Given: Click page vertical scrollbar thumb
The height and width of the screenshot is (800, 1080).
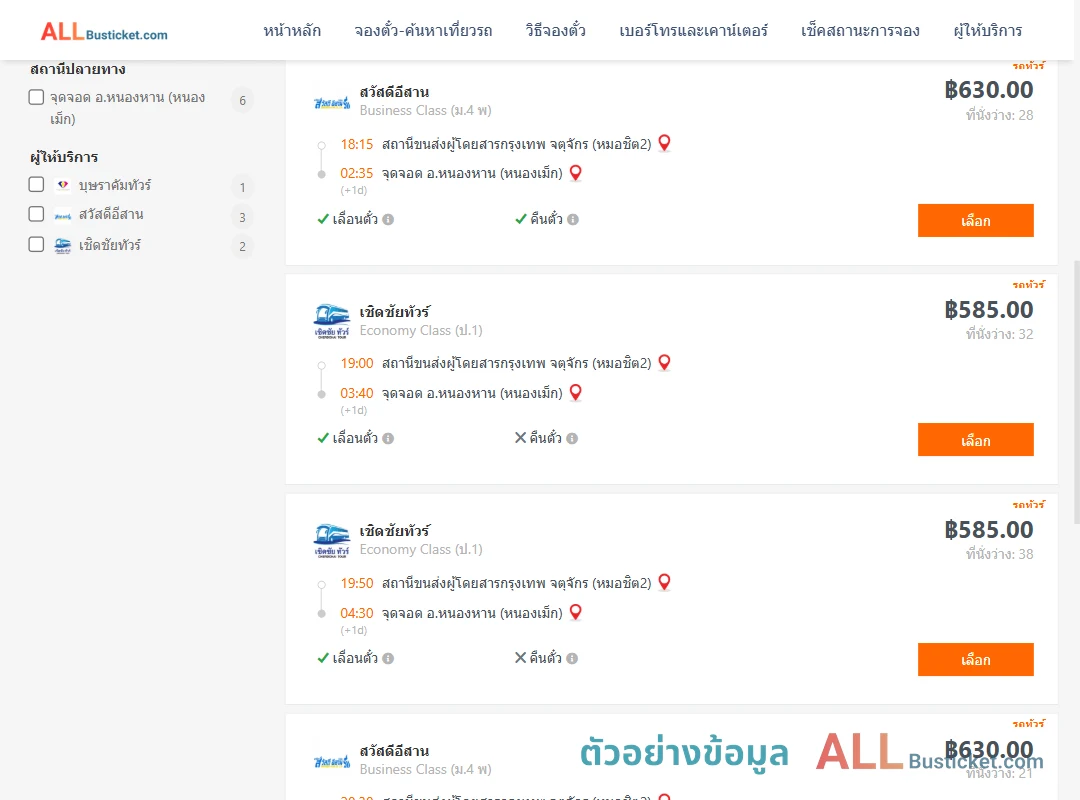Looking at the screenshot, I should point(1077,393).
